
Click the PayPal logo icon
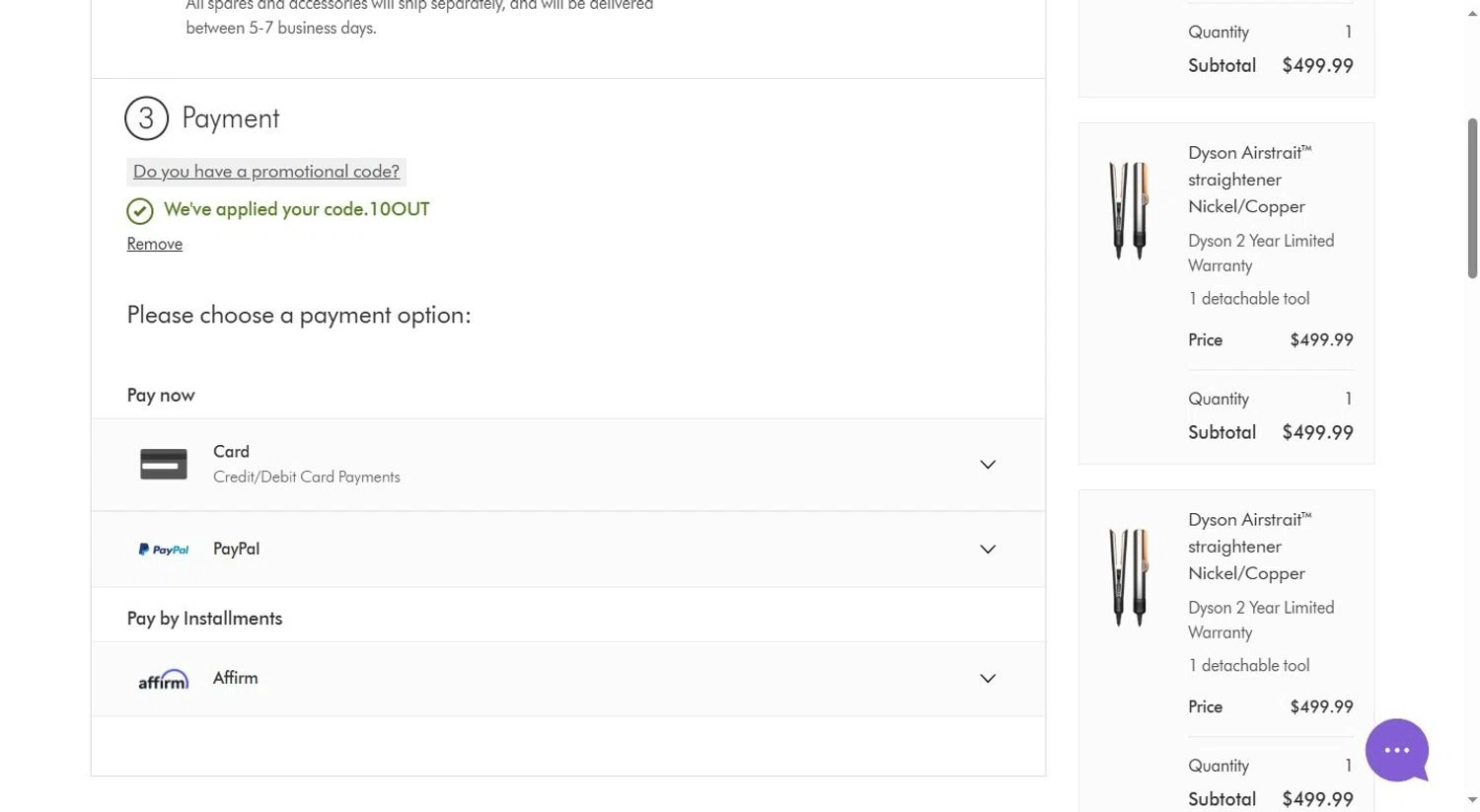[x=164, y=550]
